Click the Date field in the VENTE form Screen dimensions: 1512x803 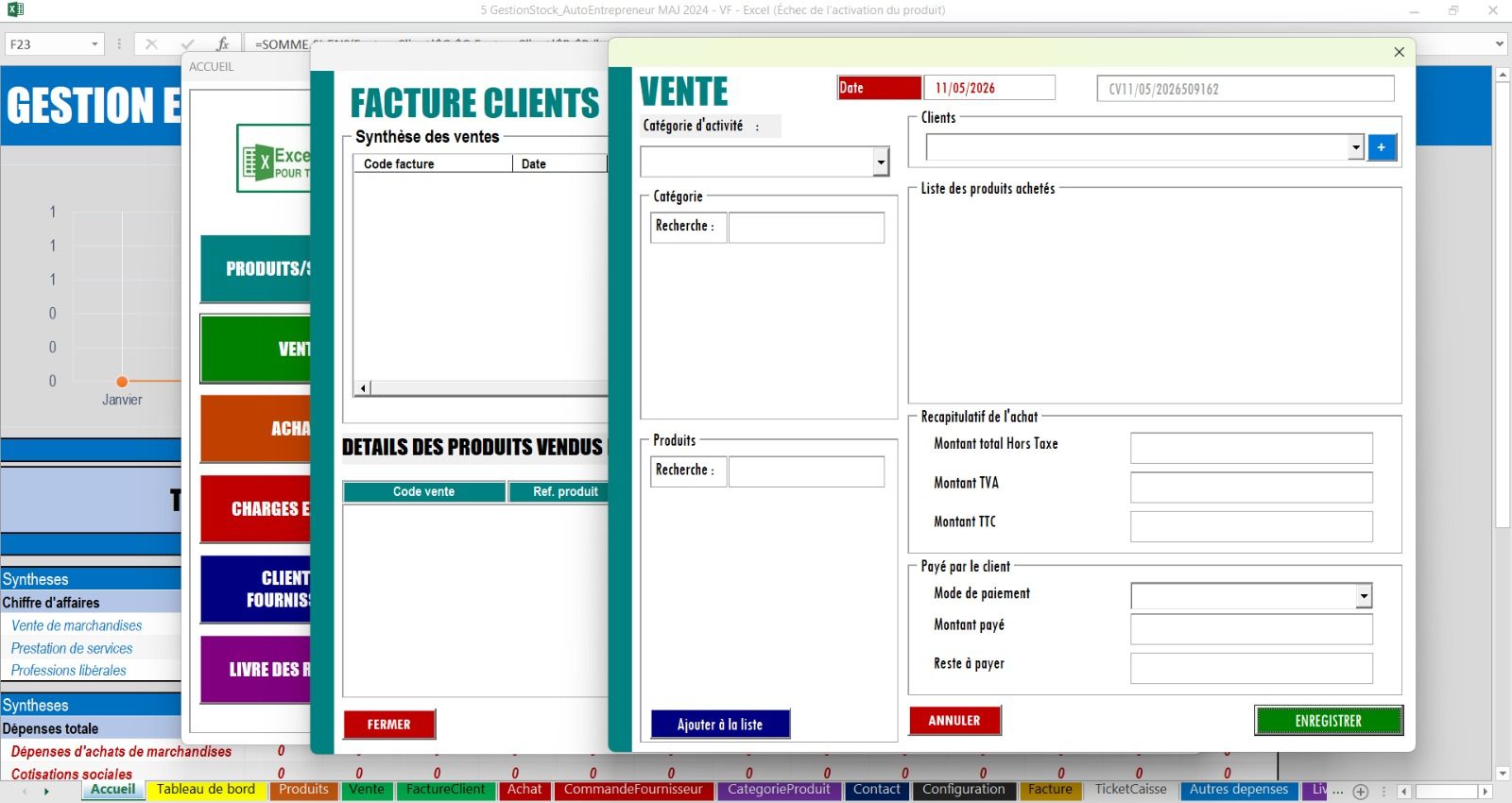coord(989,88)
